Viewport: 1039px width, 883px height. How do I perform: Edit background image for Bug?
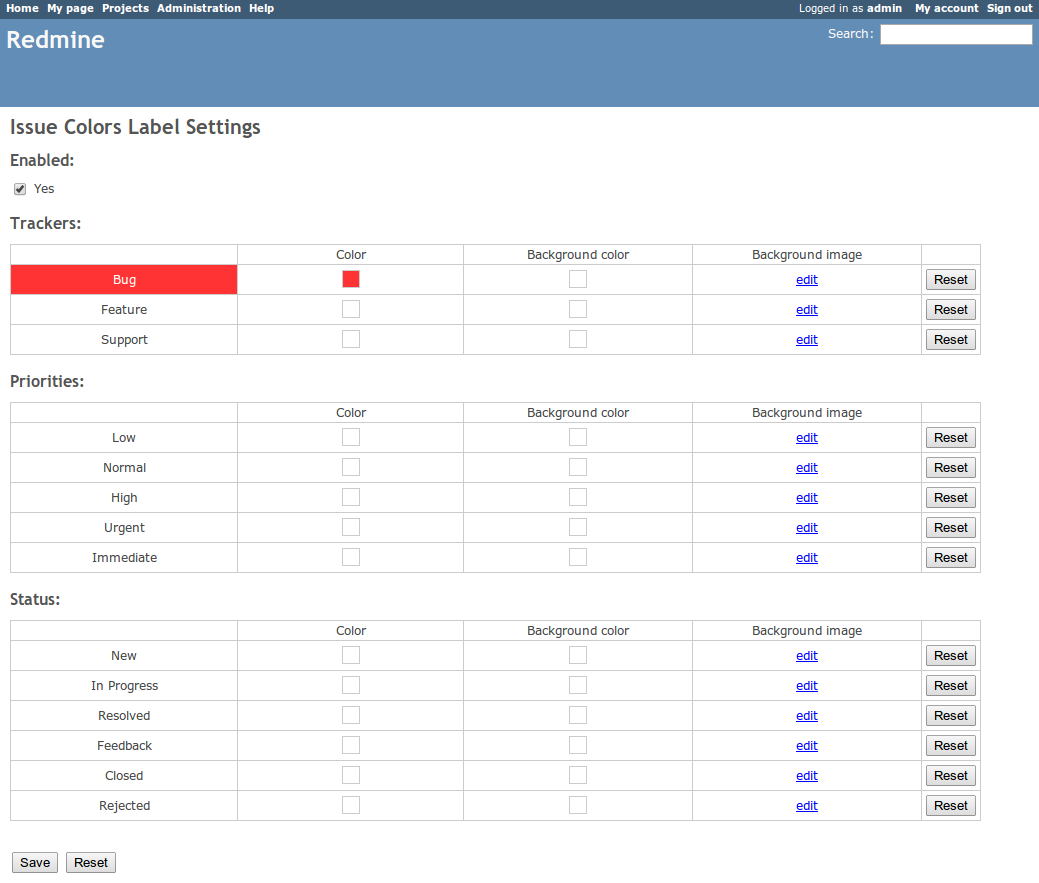(x=806, y=280)
